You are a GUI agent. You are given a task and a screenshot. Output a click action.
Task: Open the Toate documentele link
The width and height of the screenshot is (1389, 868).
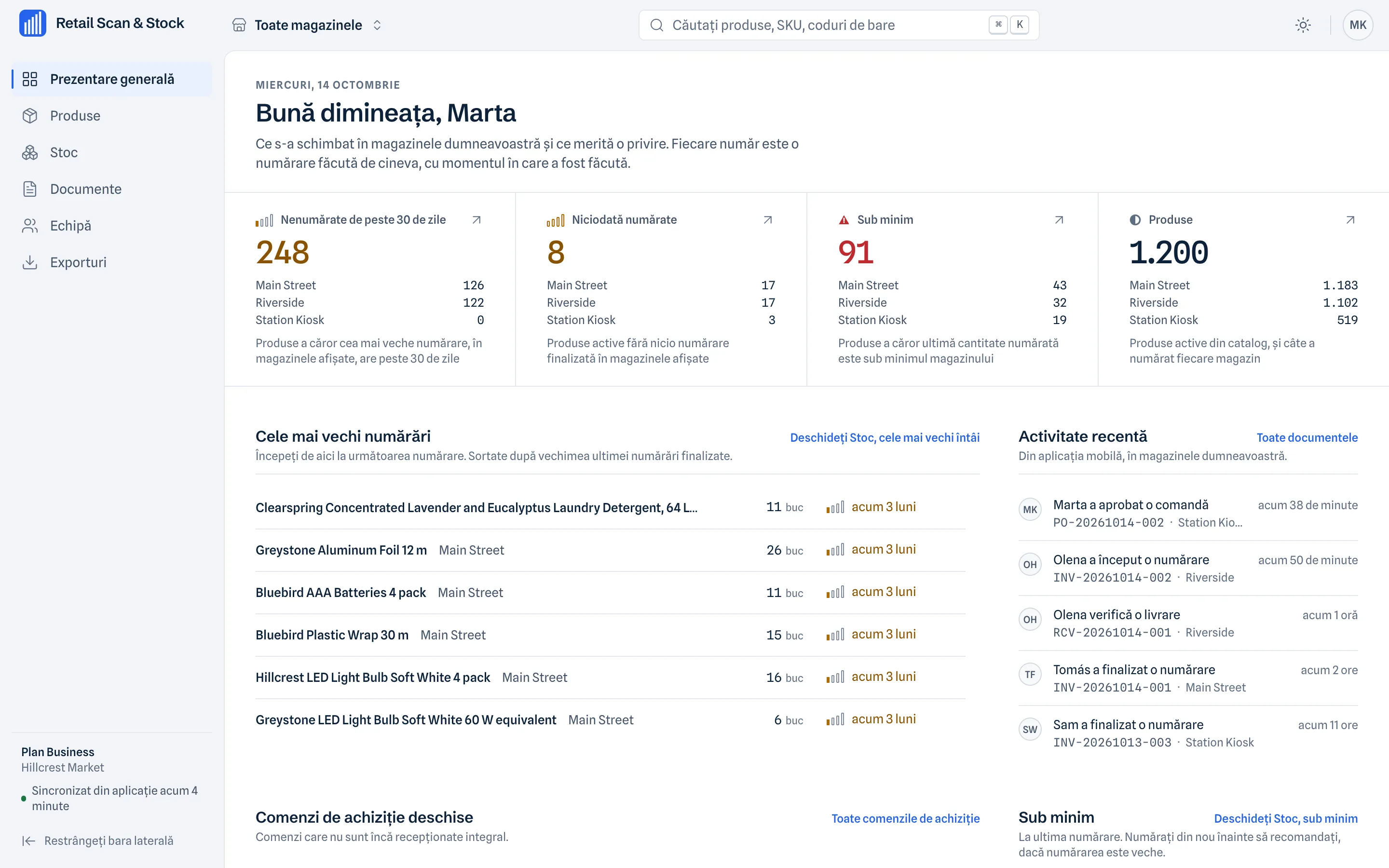[x=1307, y=437]
